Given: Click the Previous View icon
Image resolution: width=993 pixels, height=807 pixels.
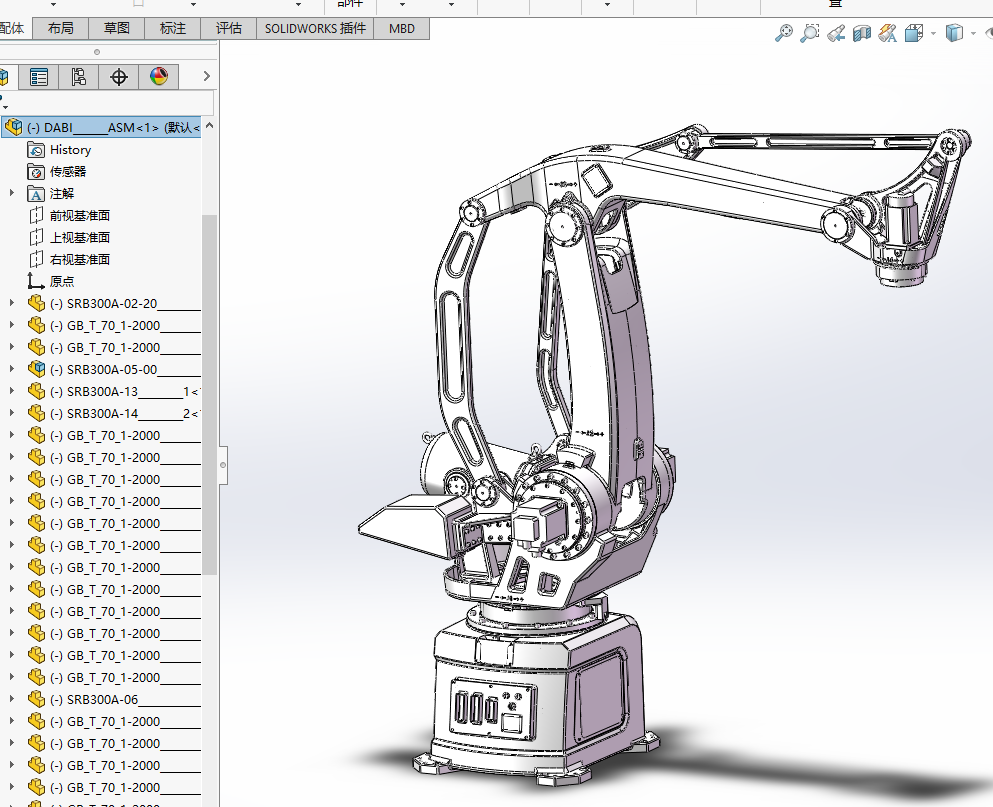Looking at the screenshot, I should tap(836, 33).
